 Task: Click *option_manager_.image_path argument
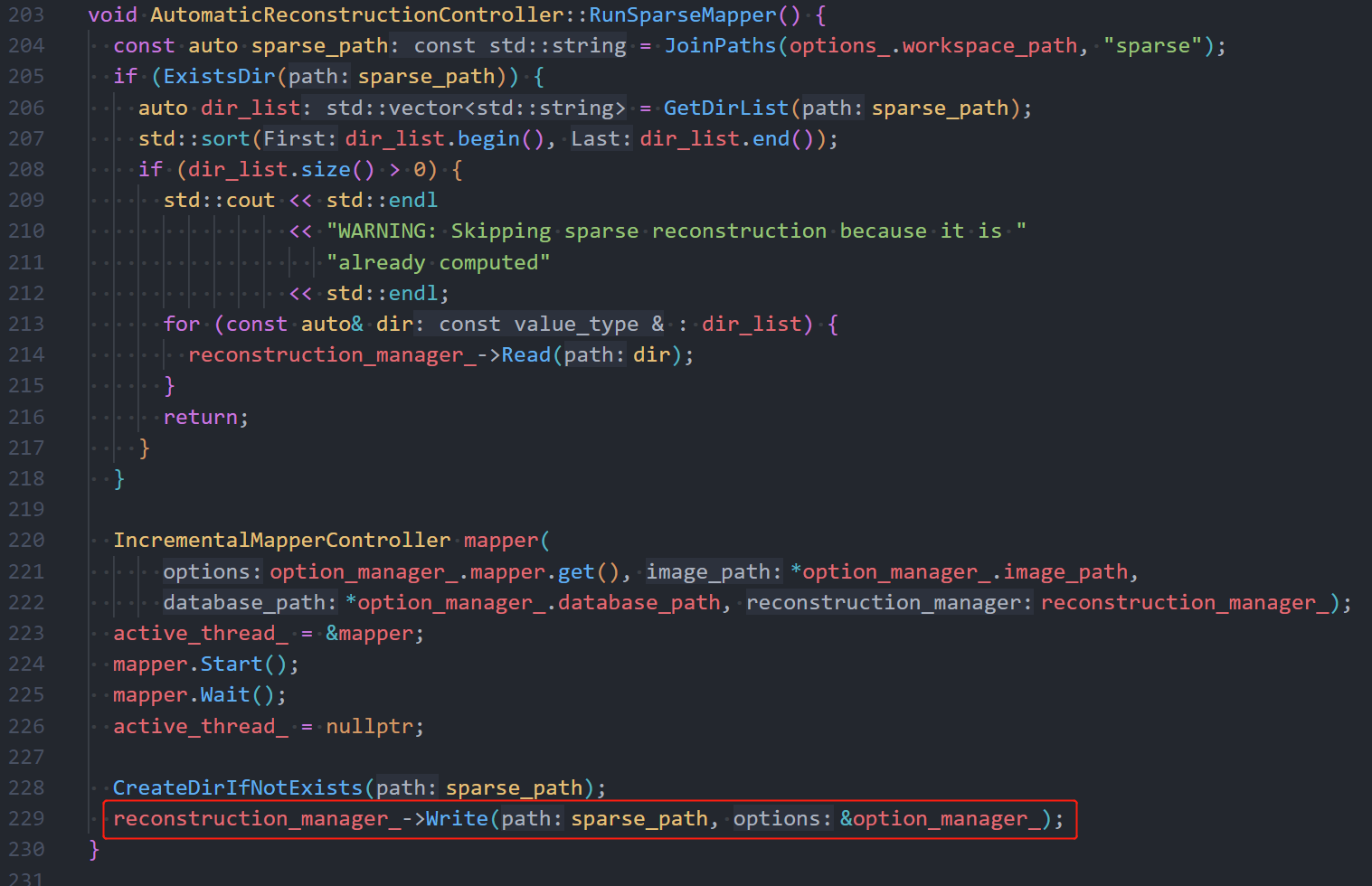958,571
